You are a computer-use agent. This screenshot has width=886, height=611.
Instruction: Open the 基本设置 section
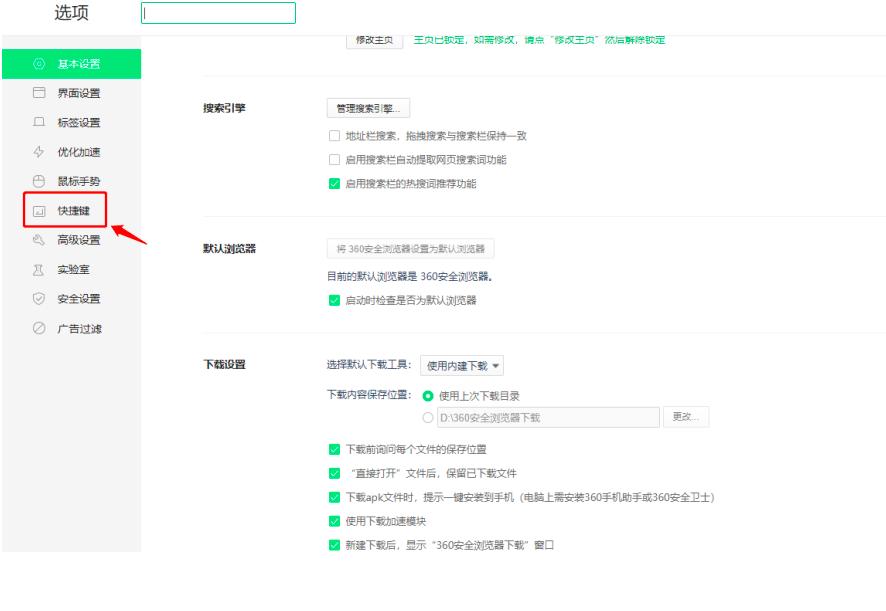72,64
